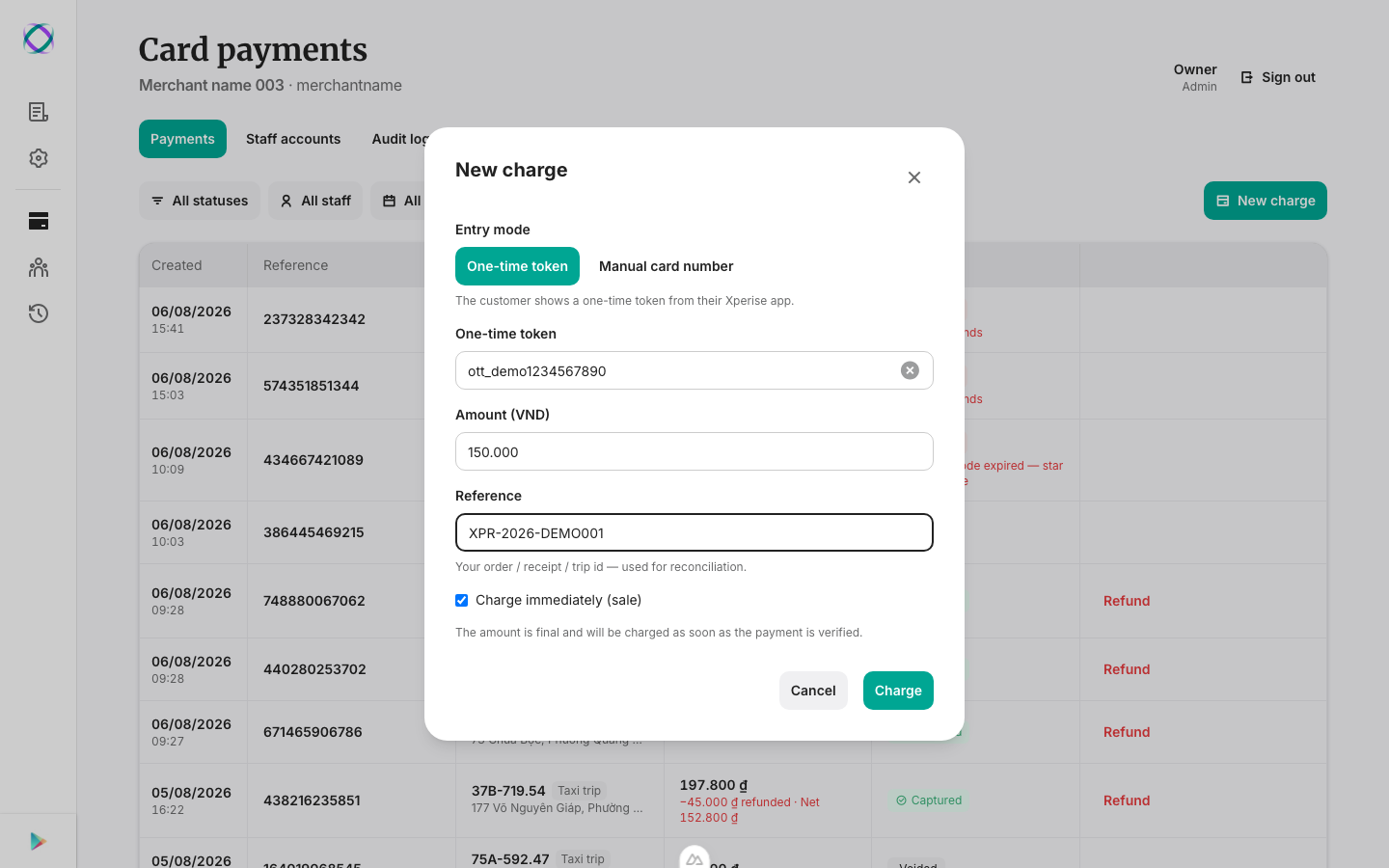The image size is (1389, 868).
Task: Click reference 386445469215
Action: click(313, 532)
